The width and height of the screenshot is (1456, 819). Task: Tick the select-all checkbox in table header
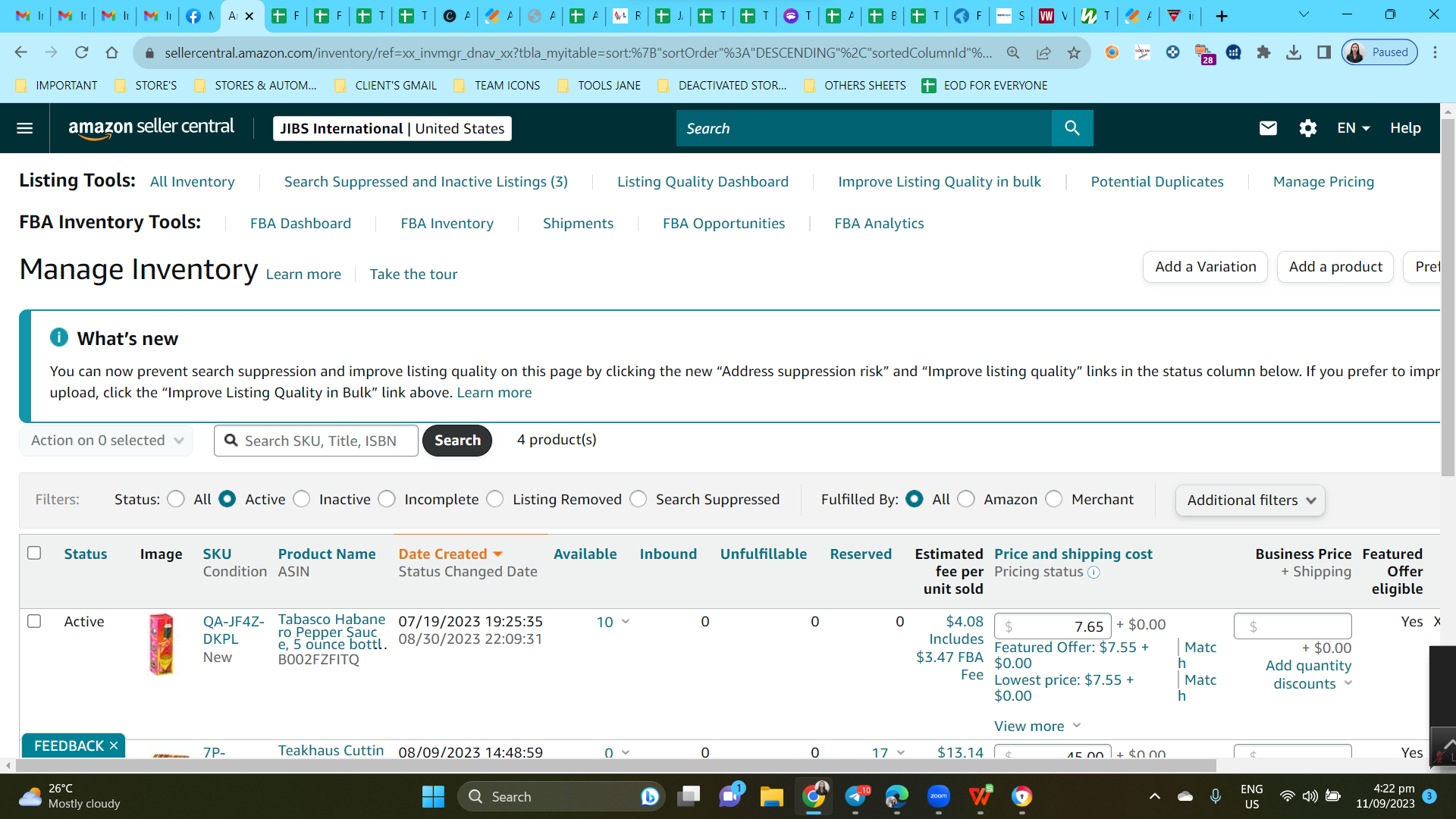pyautogui.click(x=34, y=553)
